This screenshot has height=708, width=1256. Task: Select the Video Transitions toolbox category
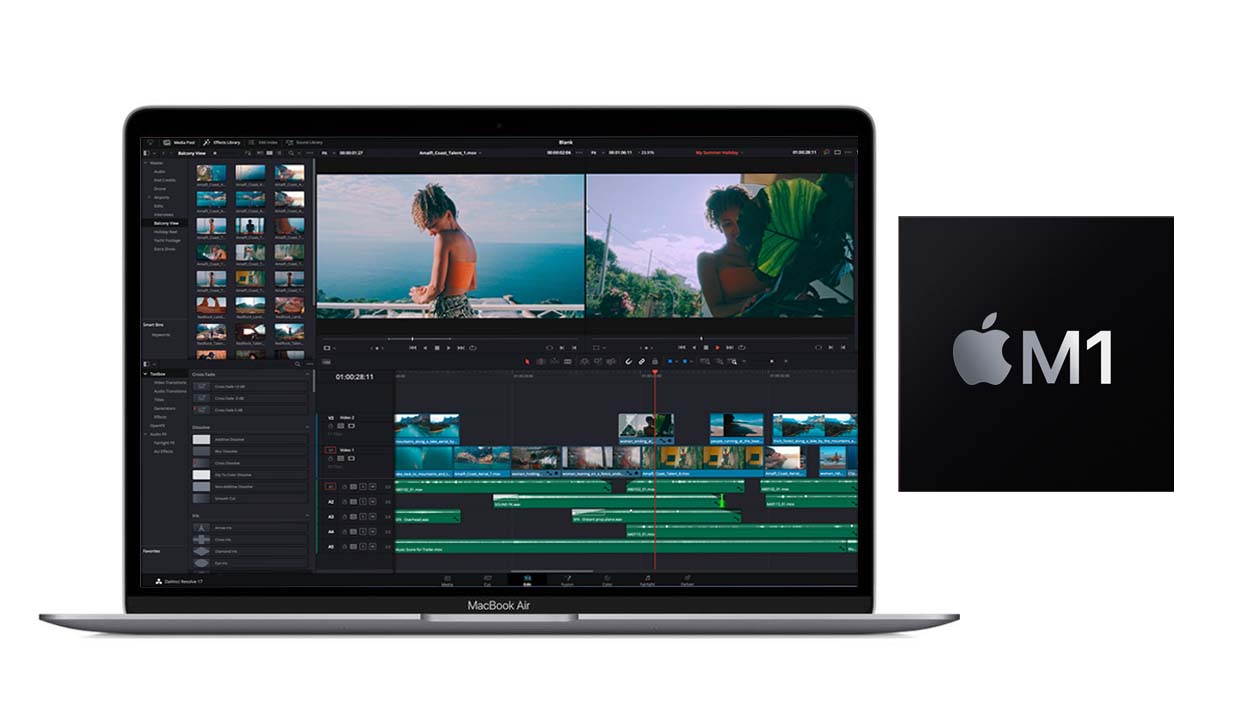[170, 382]
